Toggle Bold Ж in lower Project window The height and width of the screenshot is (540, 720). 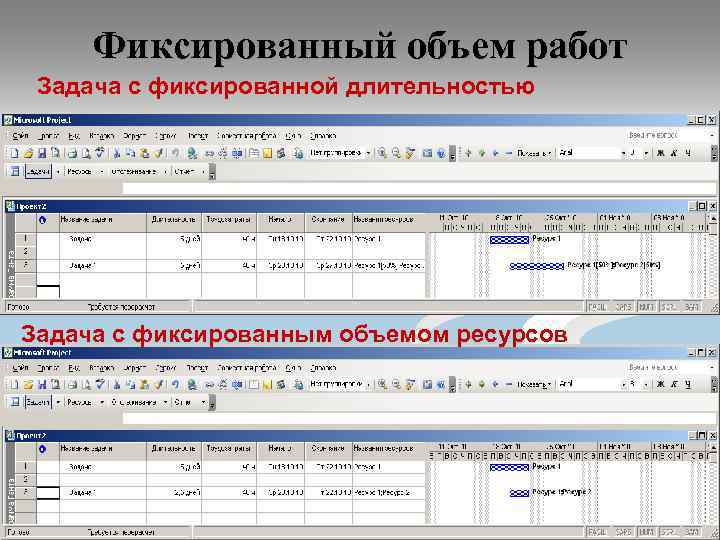click(x=660, y=384)
